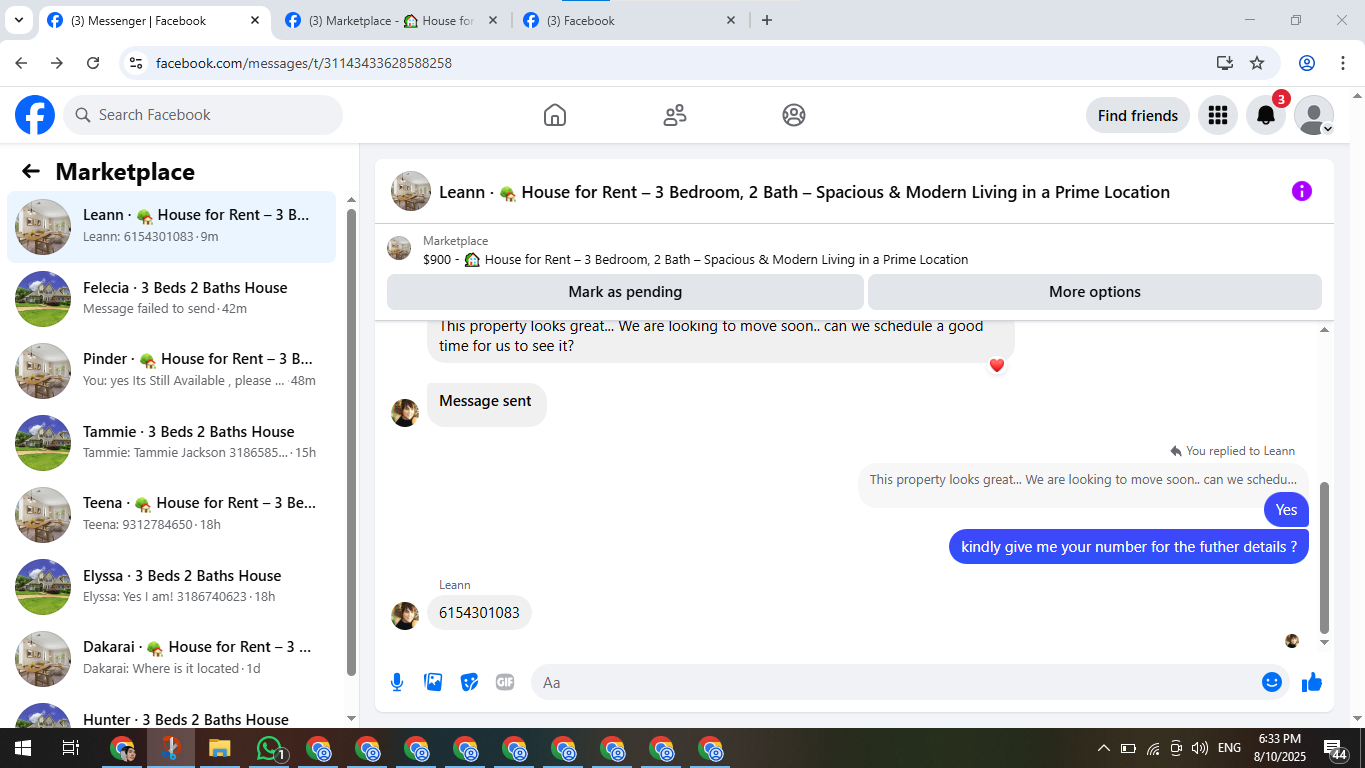
Task: Send a thumbs-up like
Action: click(1312, 682)
